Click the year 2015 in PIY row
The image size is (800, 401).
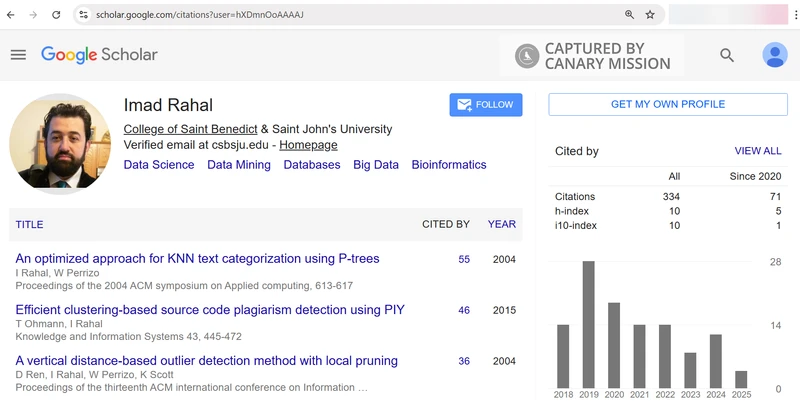click(504, 310)
